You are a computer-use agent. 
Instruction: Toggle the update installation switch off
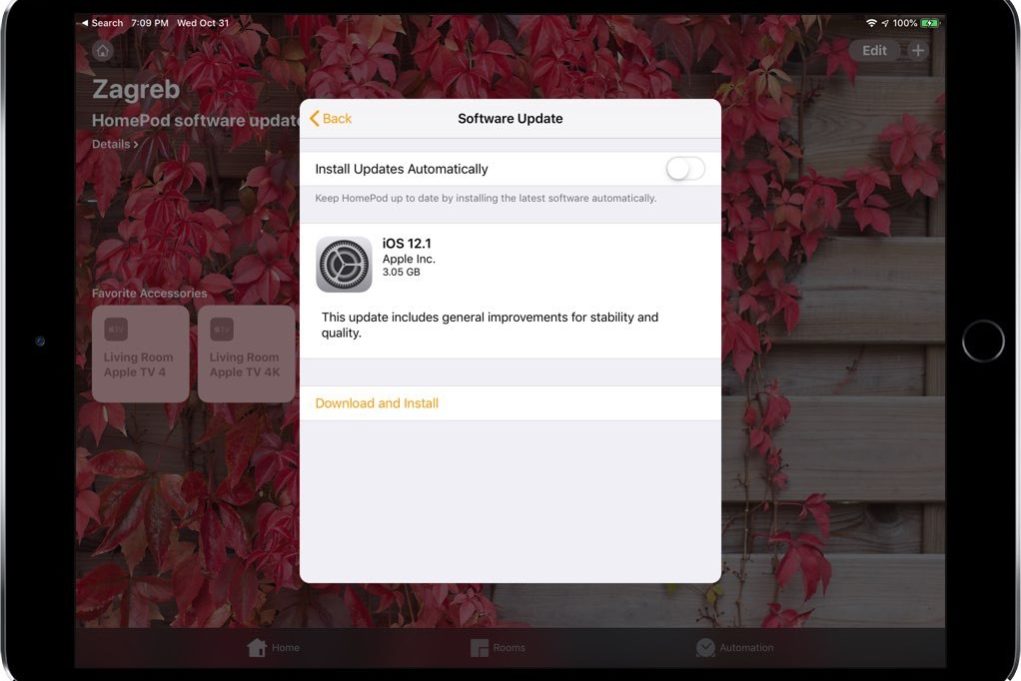[684, 168]
